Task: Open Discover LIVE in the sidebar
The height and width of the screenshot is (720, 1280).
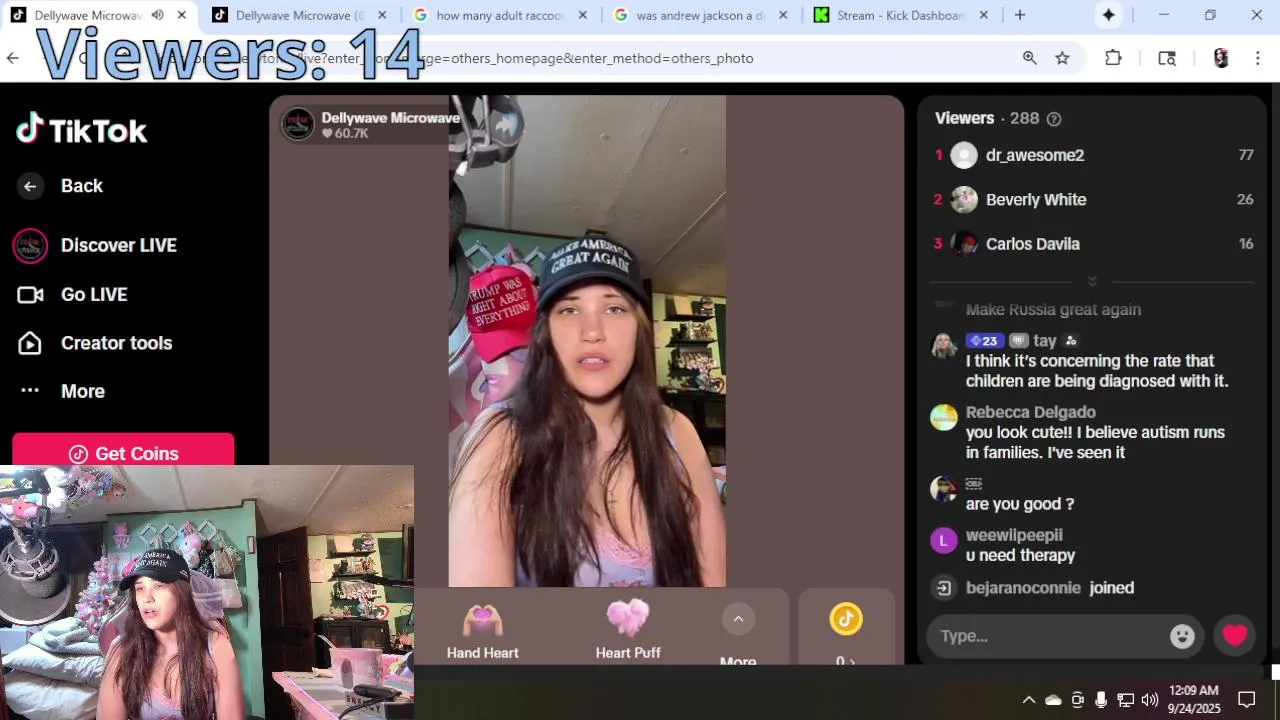Action: [x=118, y=245]
